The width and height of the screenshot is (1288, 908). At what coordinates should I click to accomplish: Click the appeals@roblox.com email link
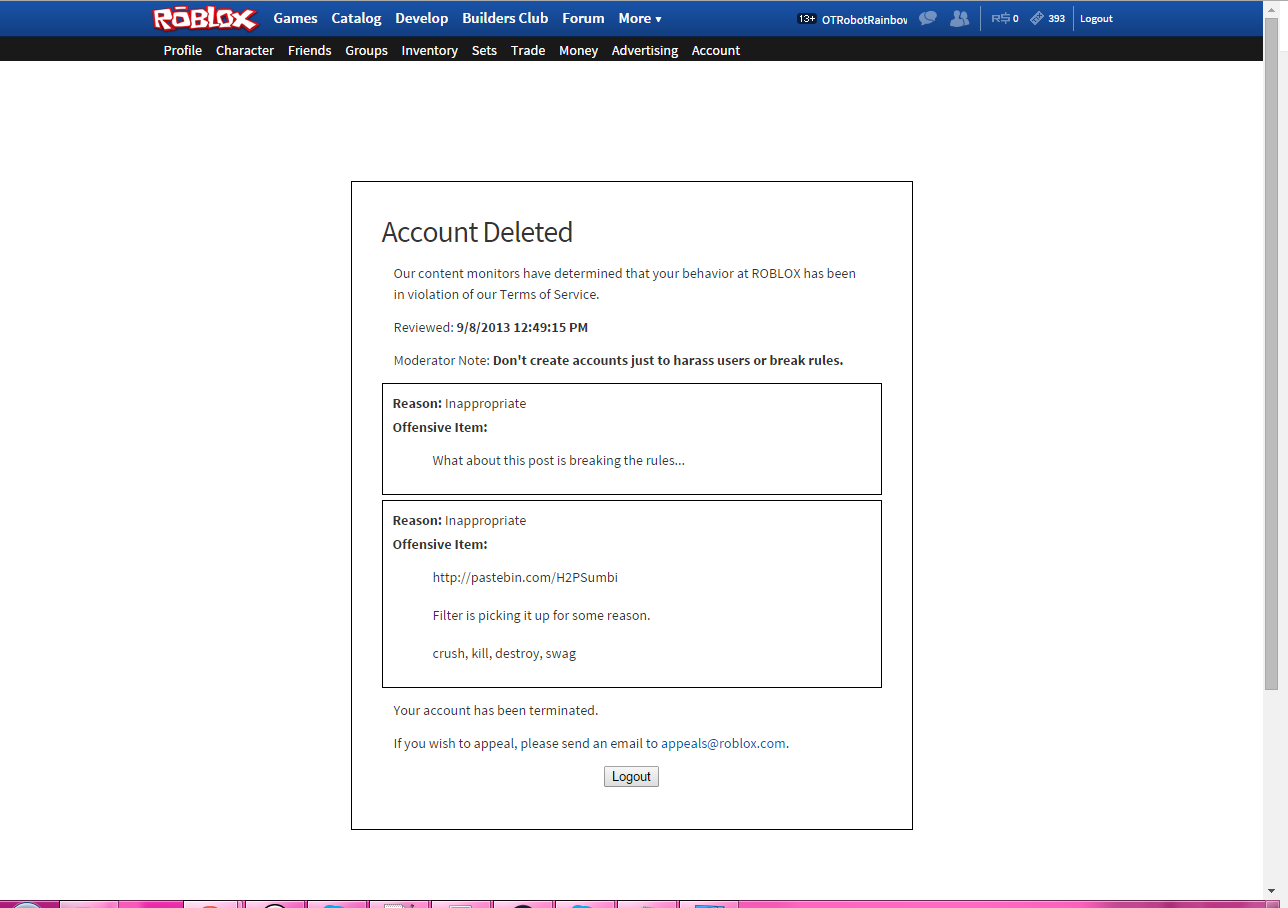click(x=723, y=743)
